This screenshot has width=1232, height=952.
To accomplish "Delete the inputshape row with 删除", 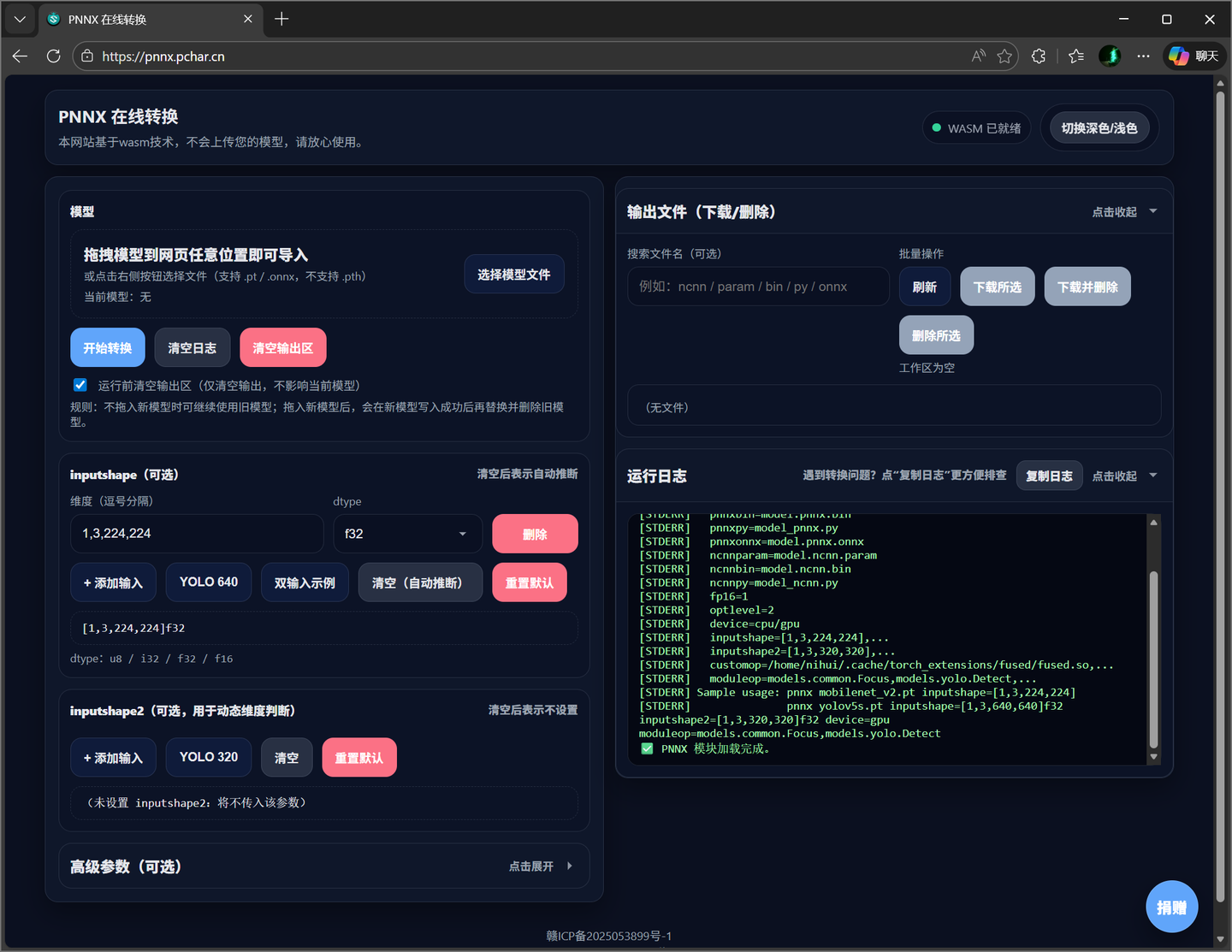I will pos(535,534).
